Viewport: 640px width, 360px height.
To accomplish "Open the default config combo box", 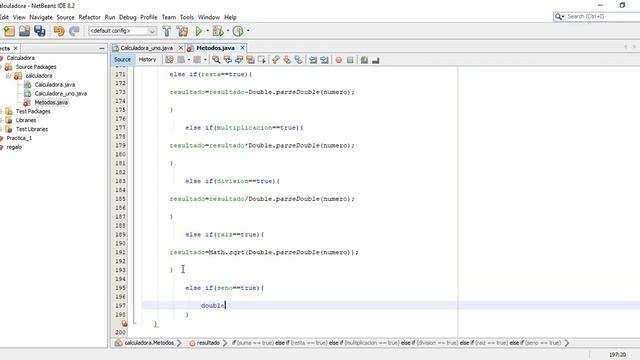I will tap(122, 31).
